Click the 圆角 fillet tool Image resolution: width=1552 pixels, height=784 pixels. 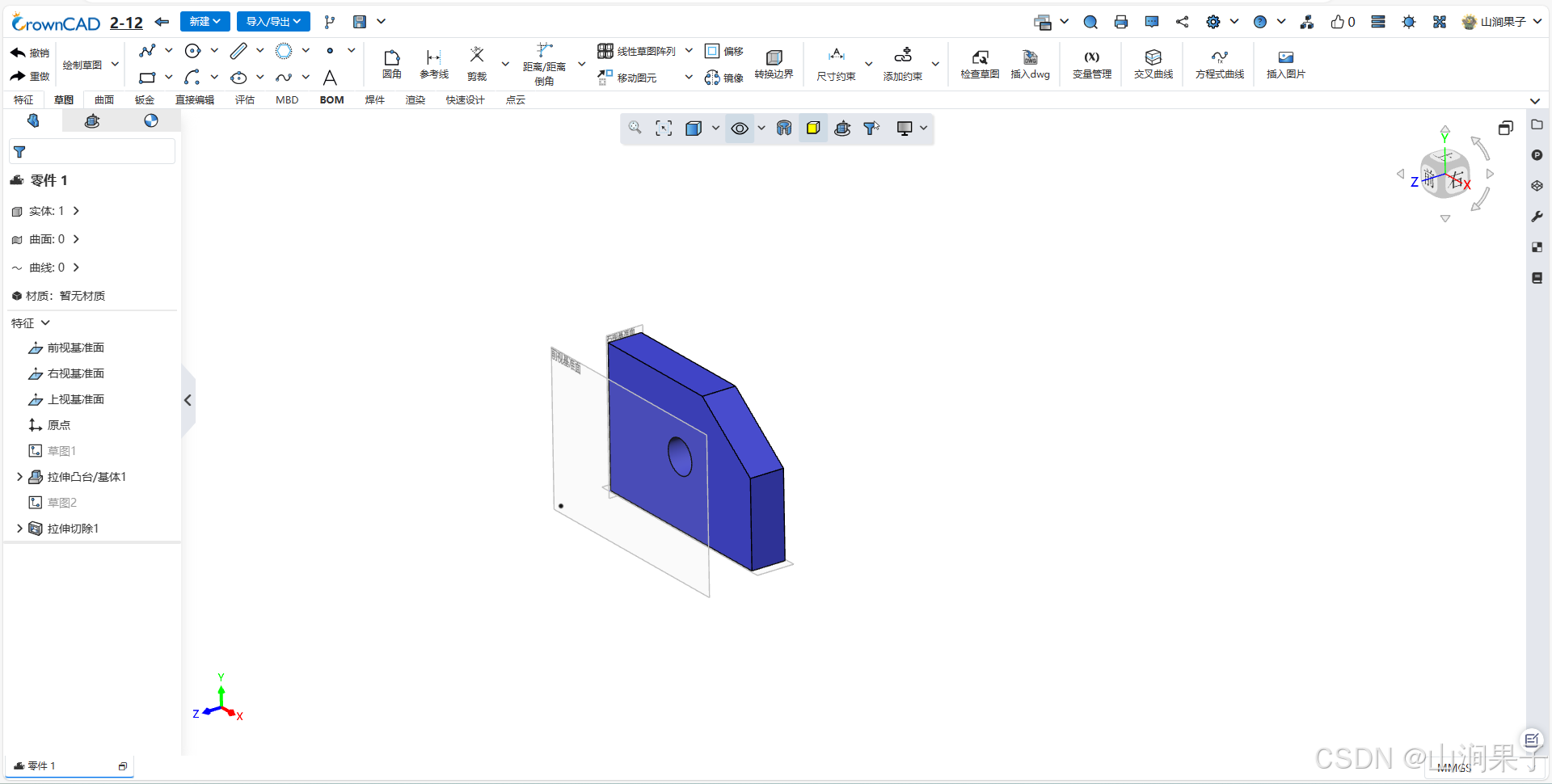(392, 64)
